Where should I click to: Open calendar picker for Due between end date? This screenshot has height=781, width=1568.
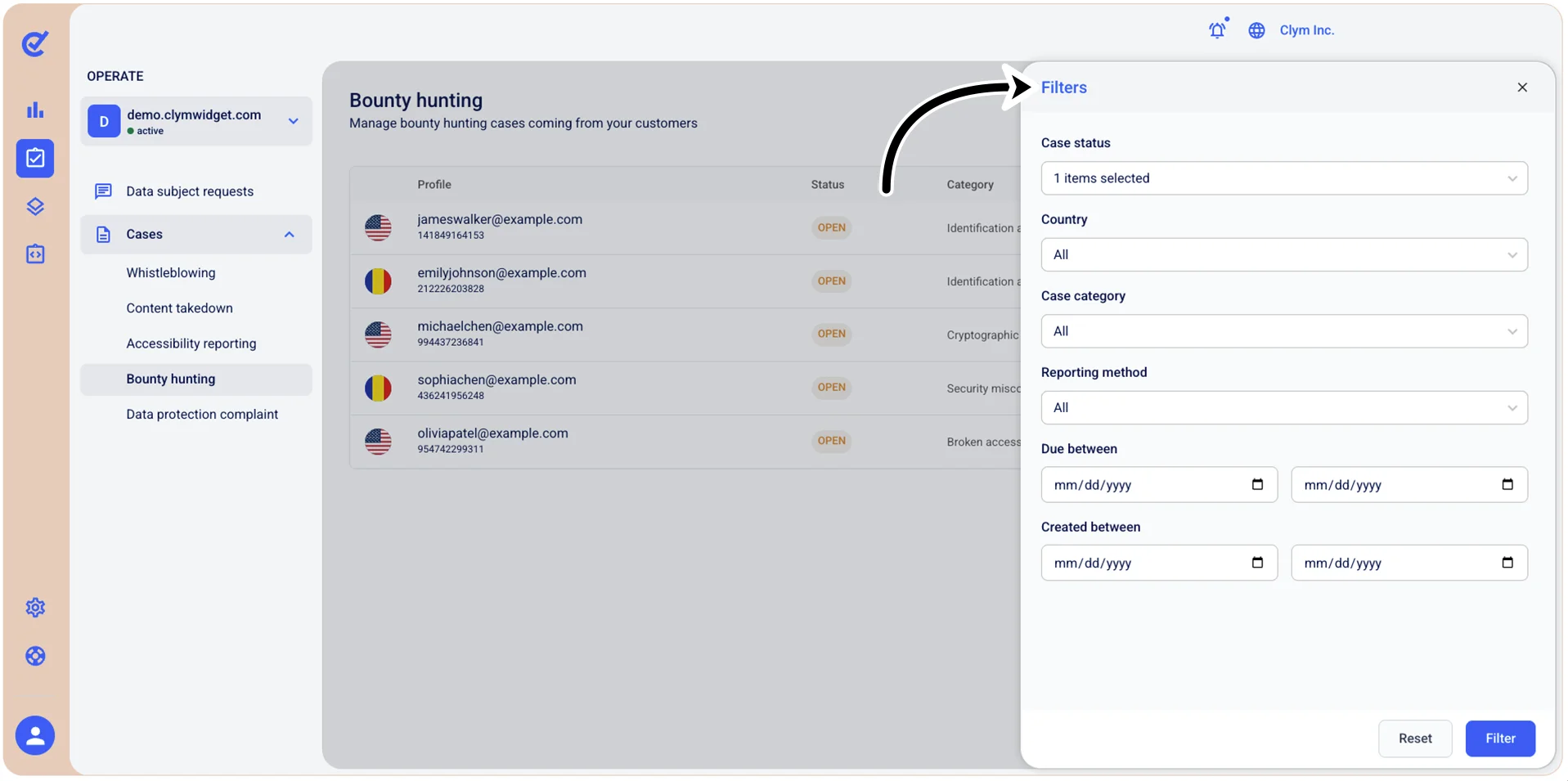pyautogui.click(x=1507, y=484)
